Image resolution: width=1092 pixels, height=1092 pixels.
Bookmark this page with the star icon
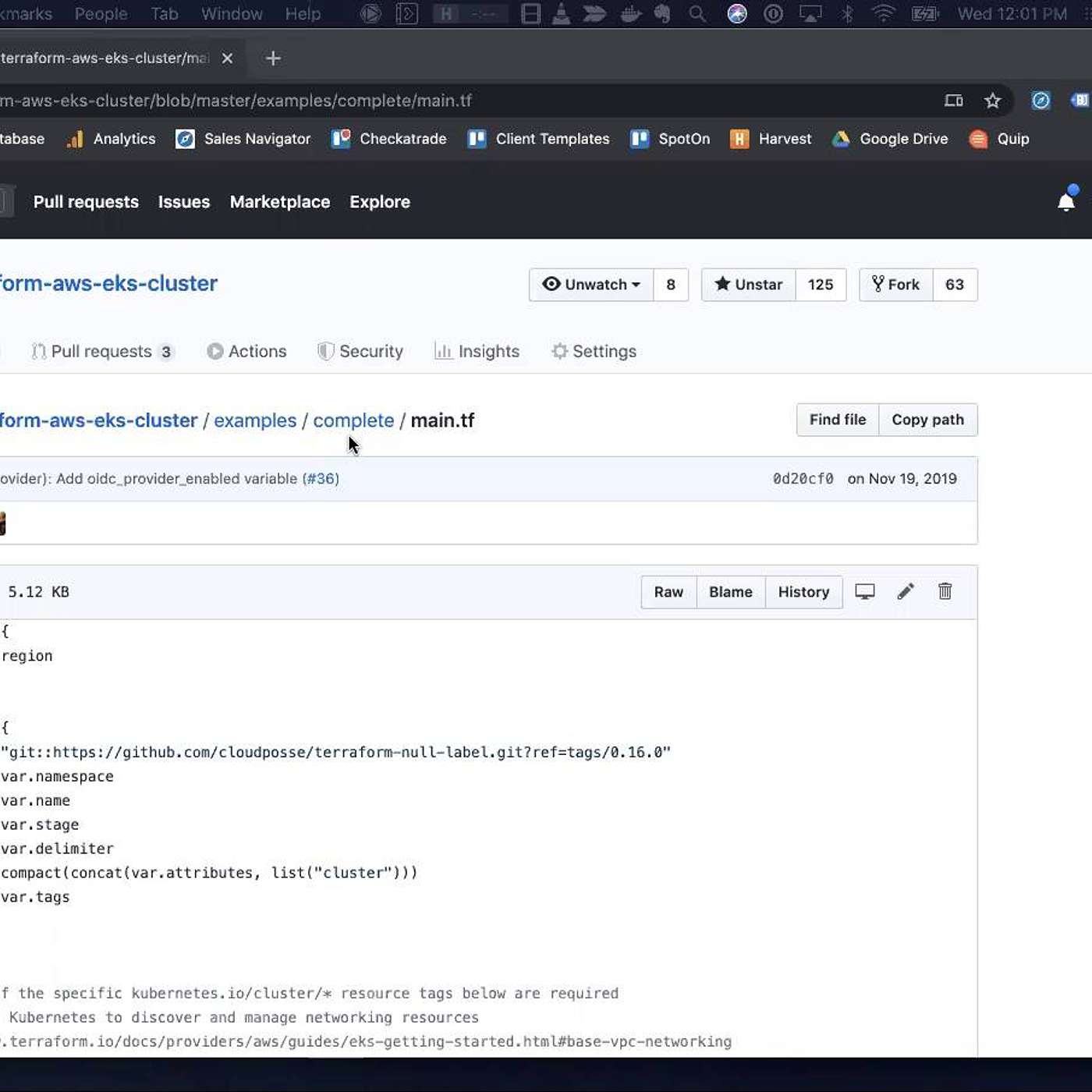click(x=992, y=101)
